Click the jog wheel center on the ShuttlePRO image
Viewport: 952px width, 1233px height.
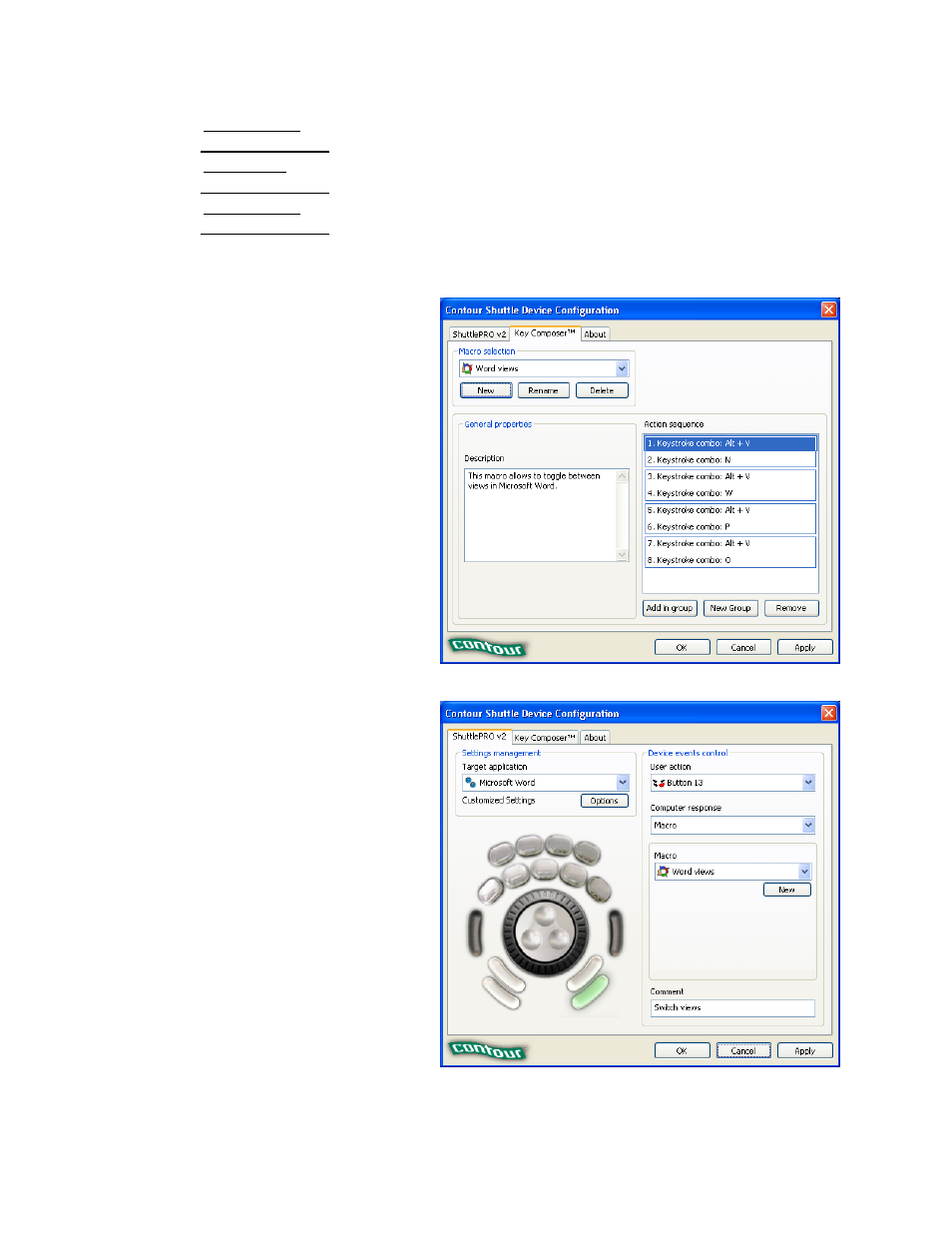coord(545,933)
